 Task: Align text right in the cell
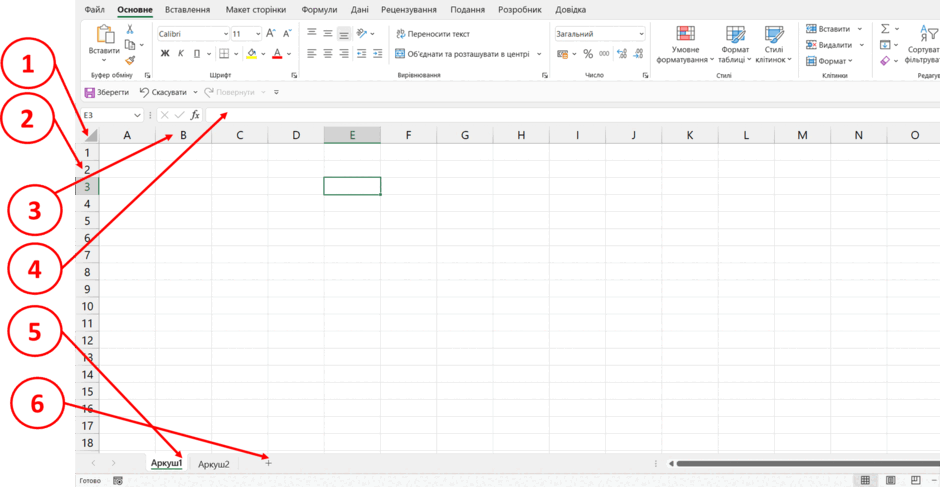(344, 54)
